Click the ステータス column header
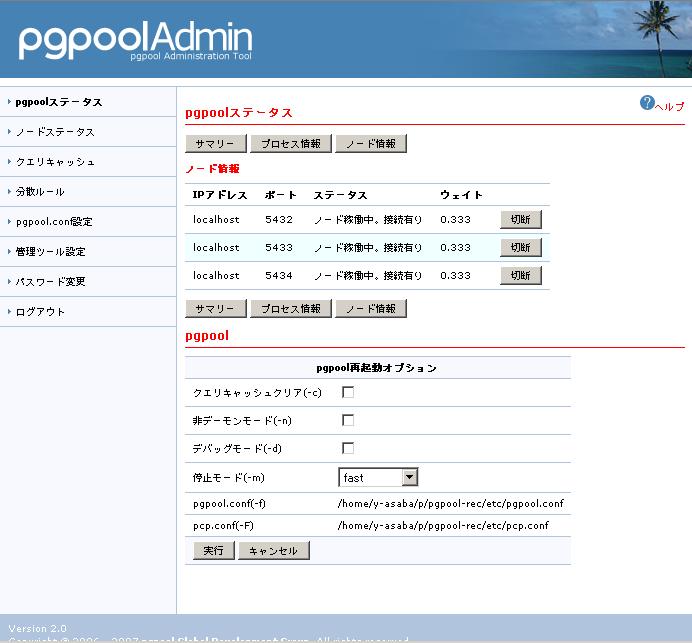The image size is (692, 643). [340, 195]
